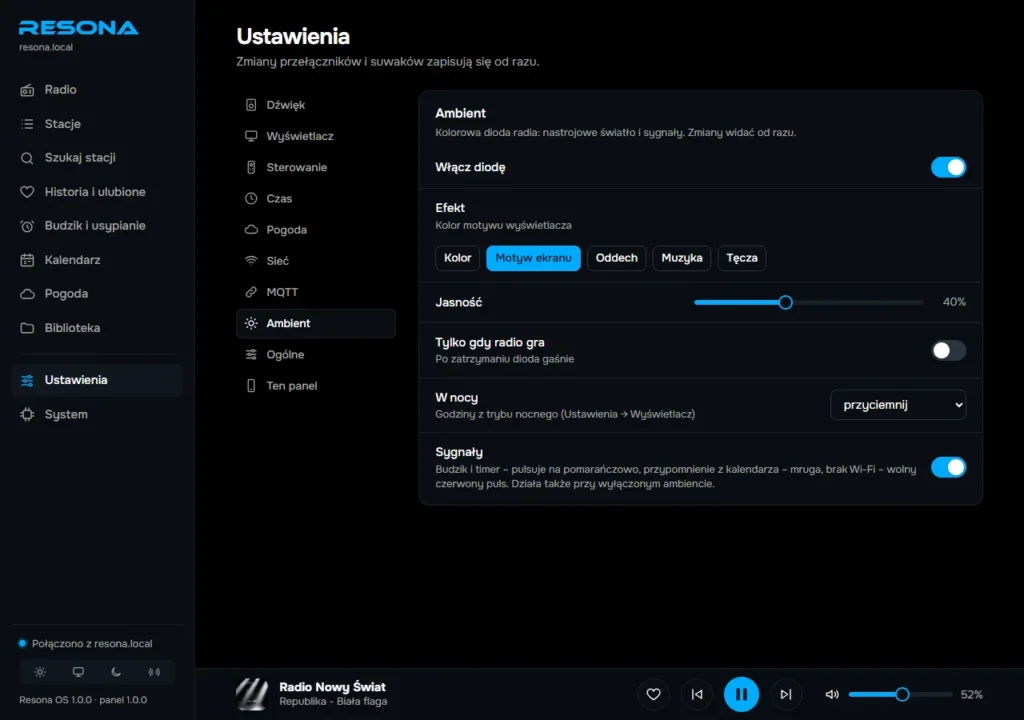The height and width of the screenshot is (720, 1024).
Task: Enable the Tylko gdy radio gra switch
Action: click(x=948, y=351)
